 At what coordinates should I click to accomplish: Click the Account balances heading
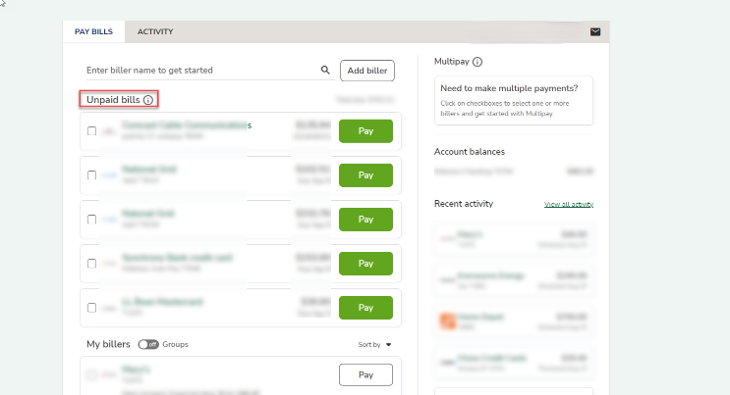pyautogui.click(x=469, y=152)
